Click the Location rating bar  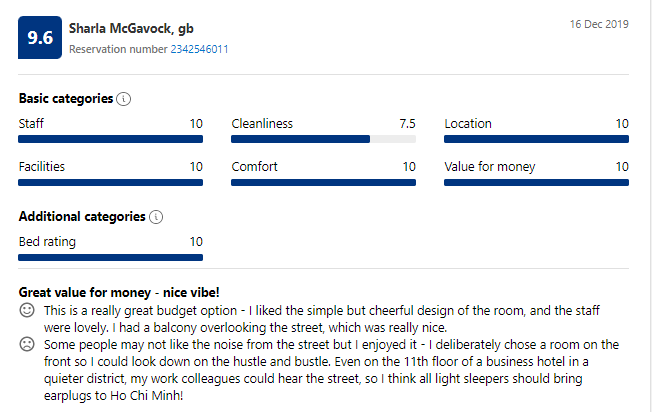[x=536, y=139]
